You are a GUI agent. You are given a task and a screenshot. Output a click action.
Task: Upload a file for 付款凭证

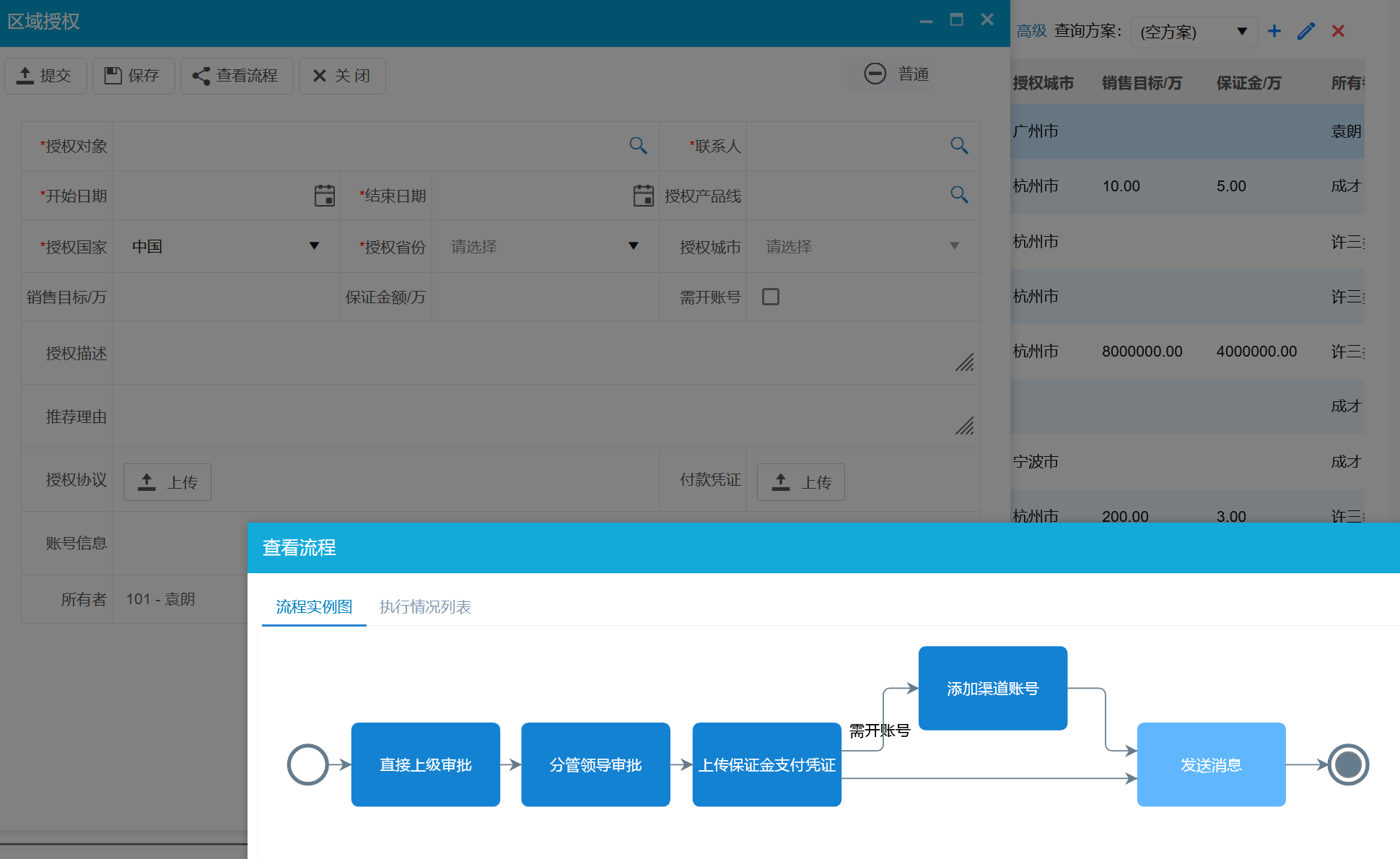pyautogui.click(x=801, y=482)
